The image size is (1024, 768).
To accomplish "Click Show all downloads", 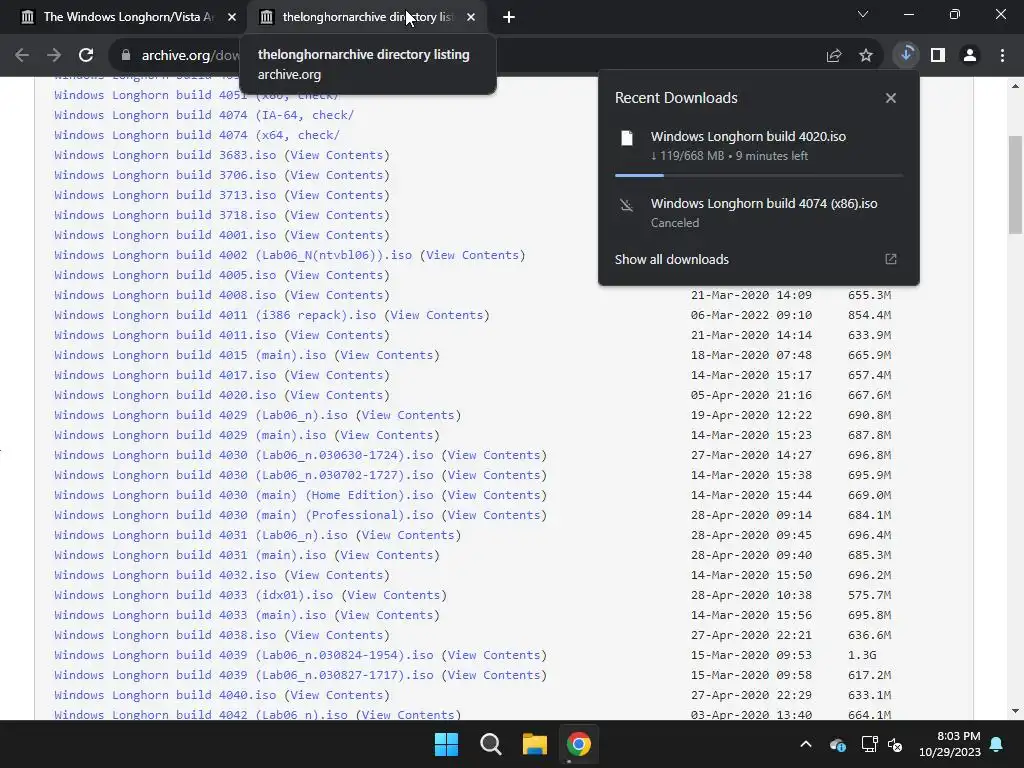I will [671, 259].
